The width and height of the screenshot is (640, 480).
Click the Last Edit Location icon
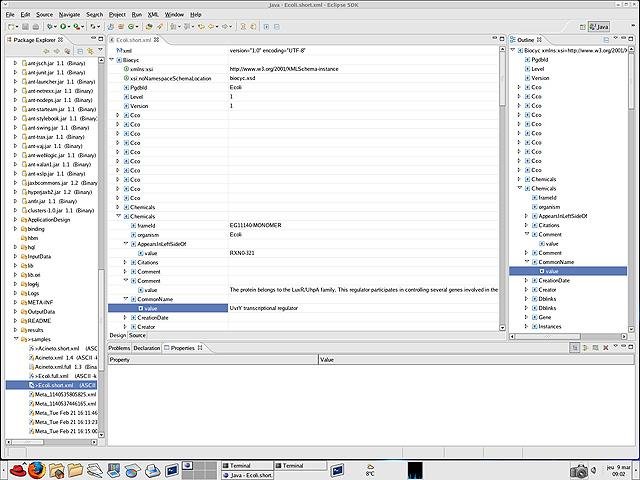pos(201,27)
